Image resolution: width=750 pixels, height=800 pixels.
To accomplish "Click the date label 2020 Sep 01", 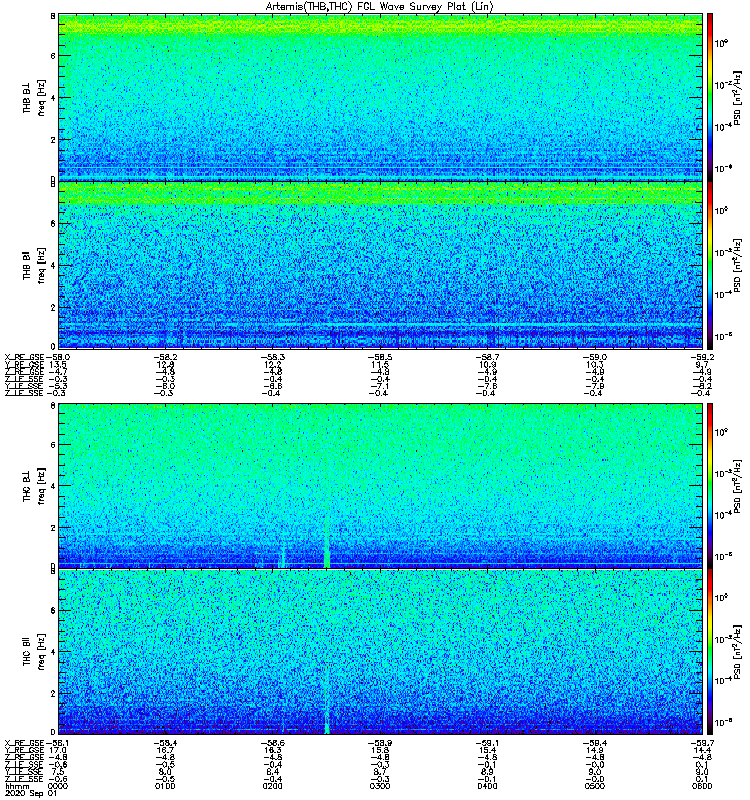I will pos(31,794).
